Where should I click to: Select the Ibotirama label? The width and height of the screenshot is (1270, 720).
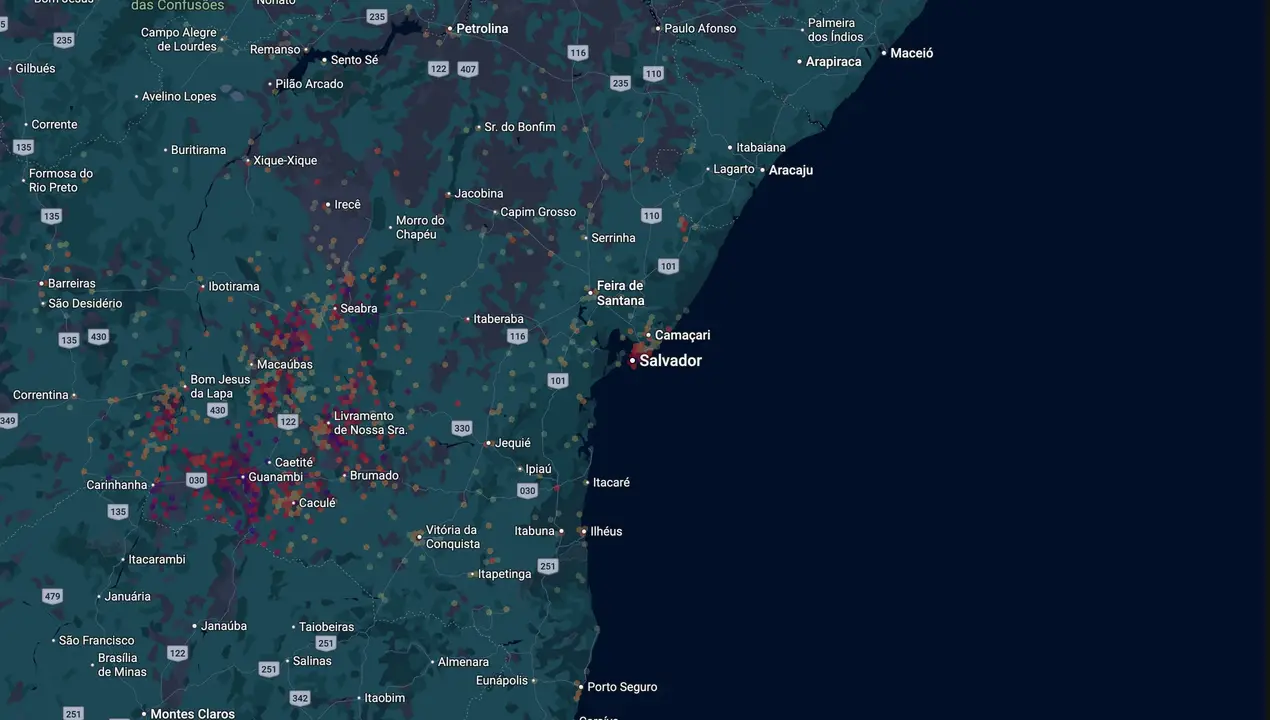(x=233, y=287)
